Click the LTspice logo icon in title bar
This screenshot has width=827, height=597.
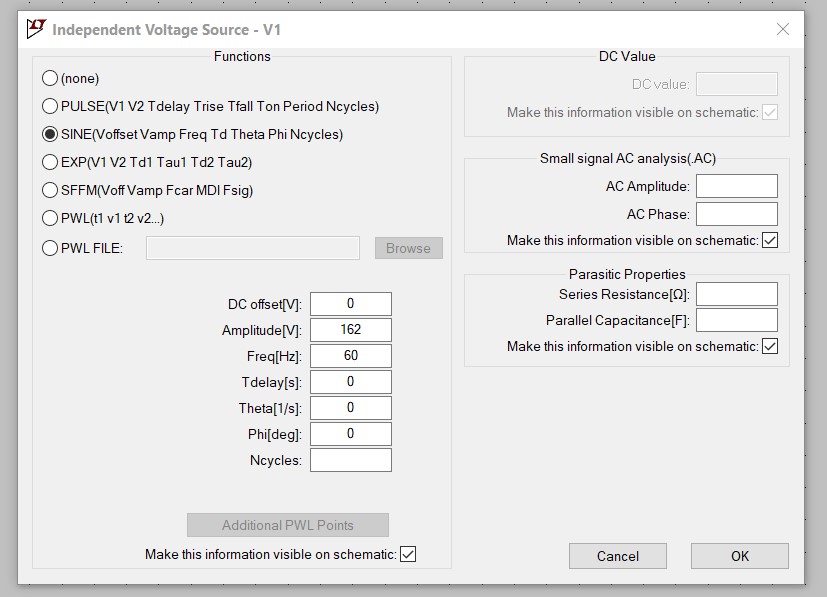click(x=36, y=29)
